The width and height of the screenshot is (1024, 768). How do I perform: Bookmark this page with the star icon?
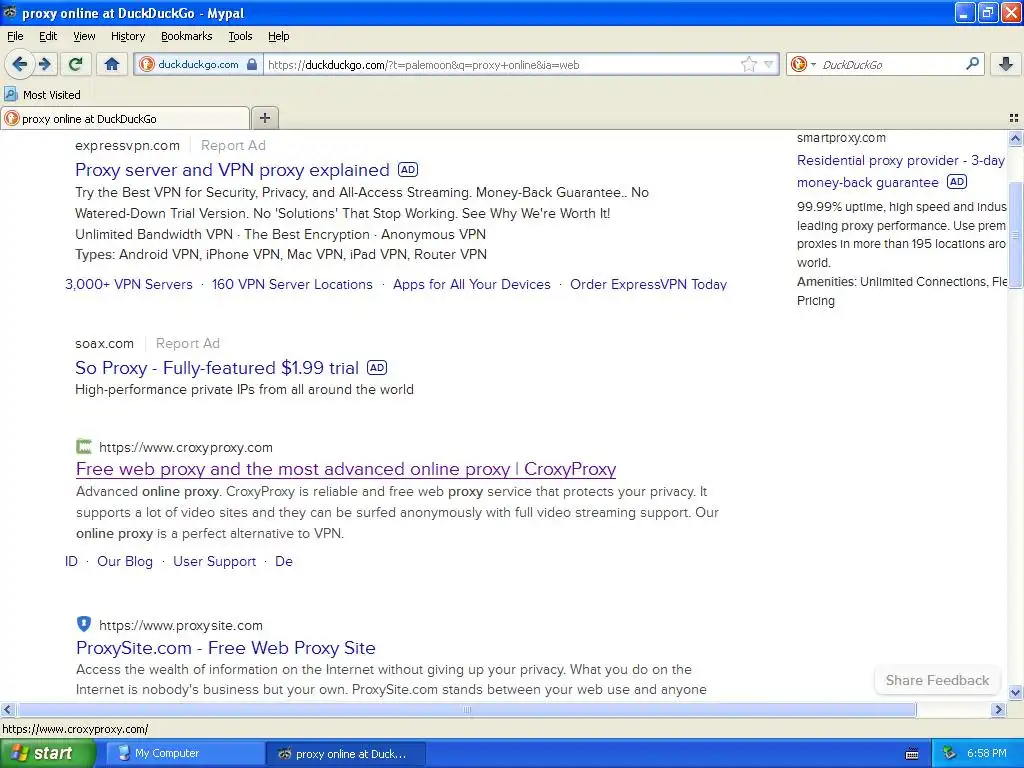coord(748,64)
